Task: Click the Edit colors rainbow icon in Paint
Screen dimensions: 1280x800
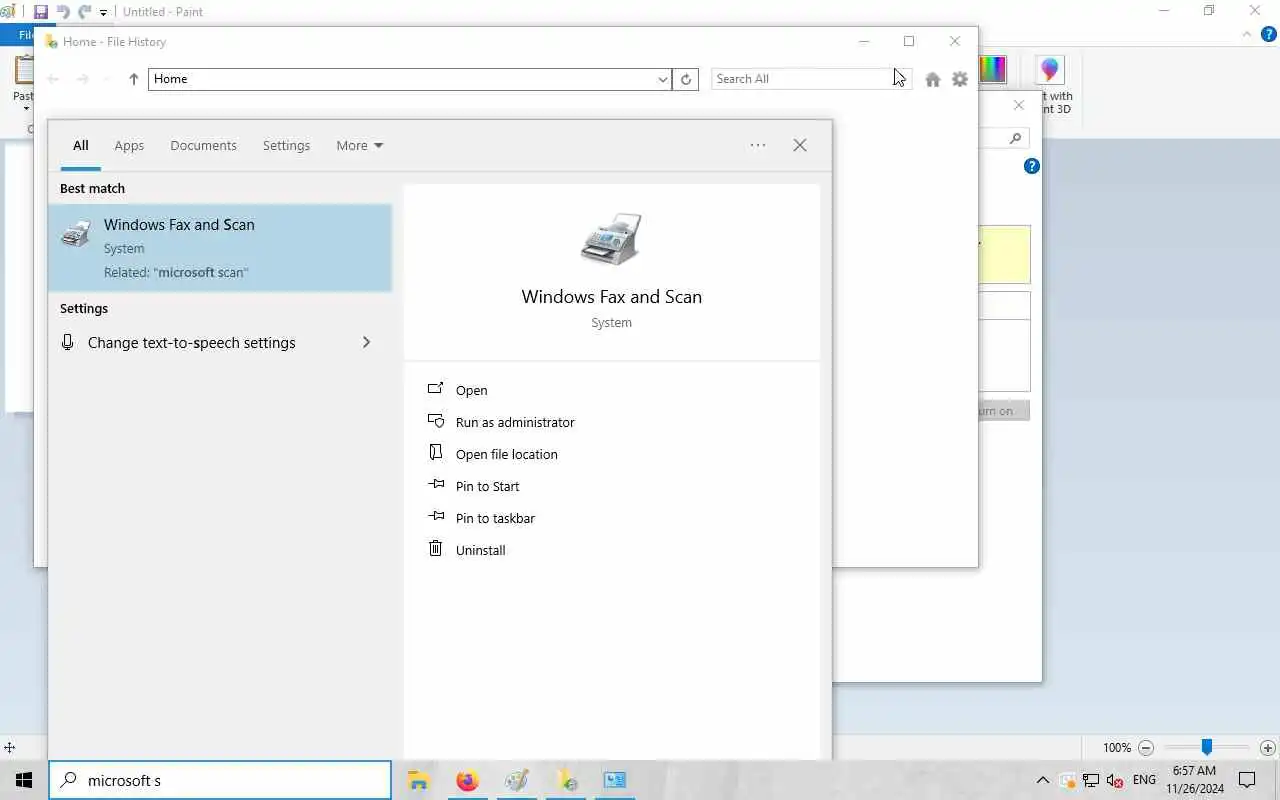Action: pyautogui.click(x=992, y=69)
